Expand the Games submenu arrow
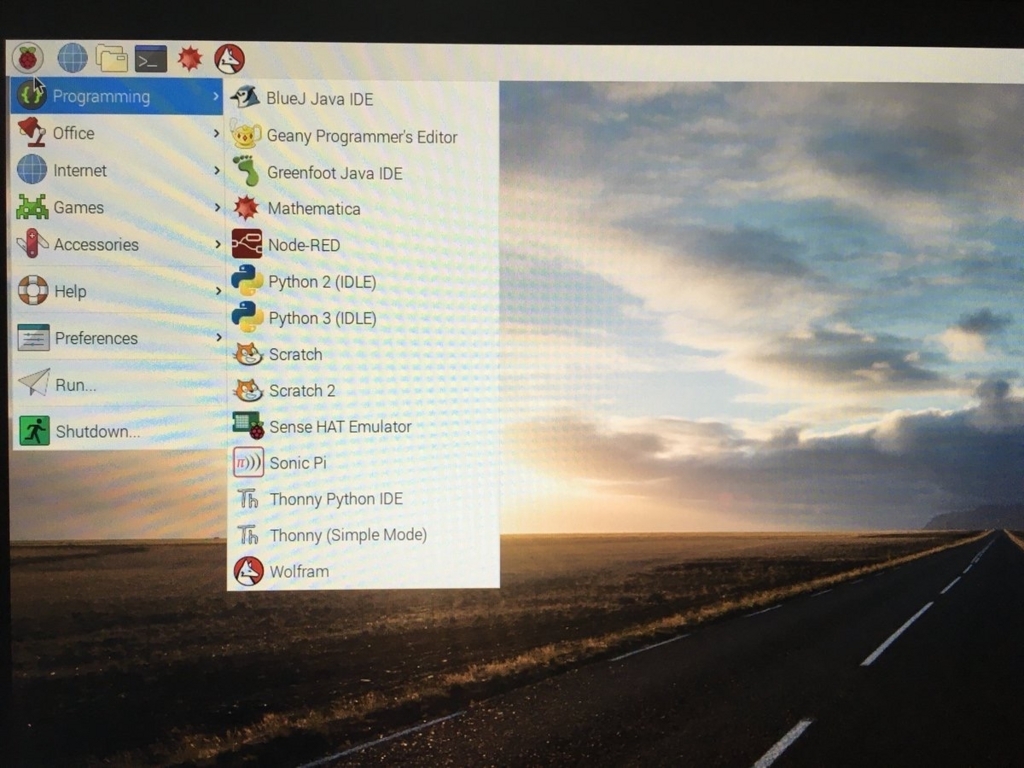The height and width of the screenshot is (768, 1024). click(x=217, y=208)
